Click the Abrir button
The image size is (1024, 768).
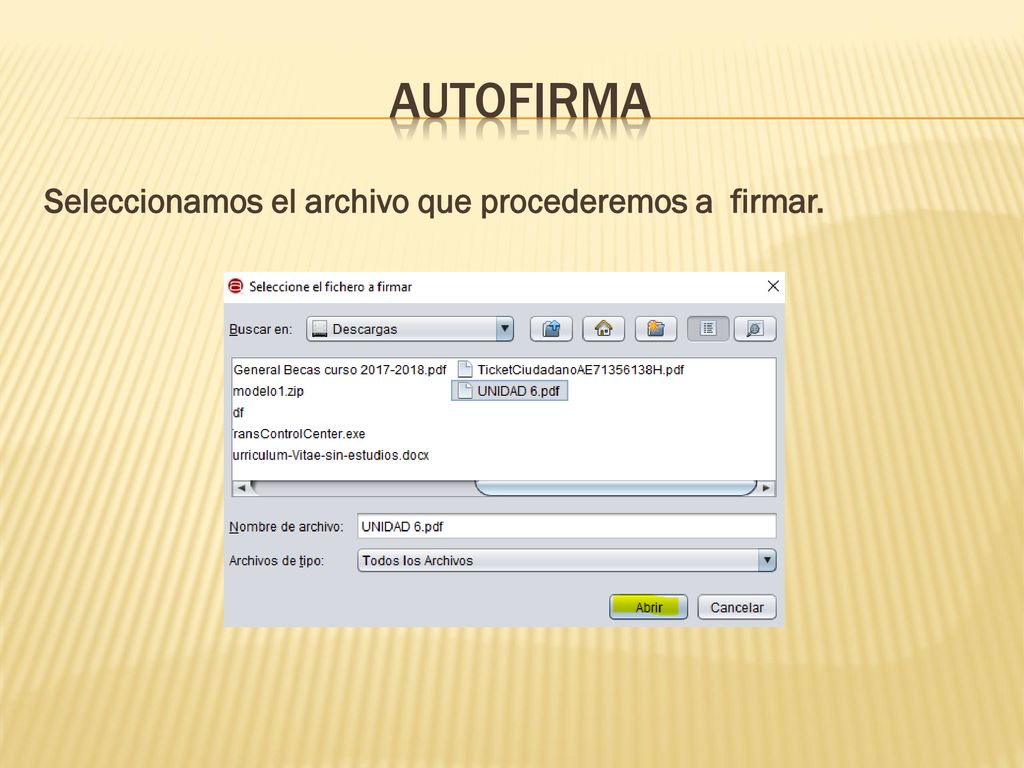click(648, 607)
